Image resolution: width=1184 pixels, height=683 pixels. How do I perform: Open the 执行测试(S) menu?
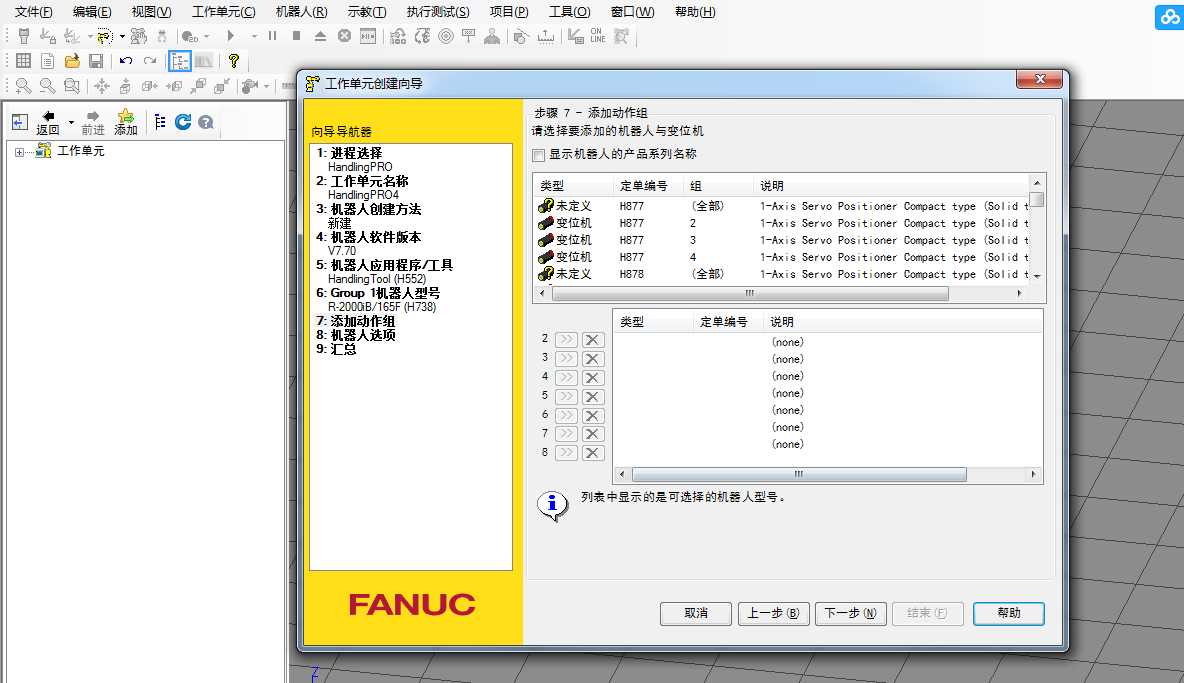click(438, 12)
